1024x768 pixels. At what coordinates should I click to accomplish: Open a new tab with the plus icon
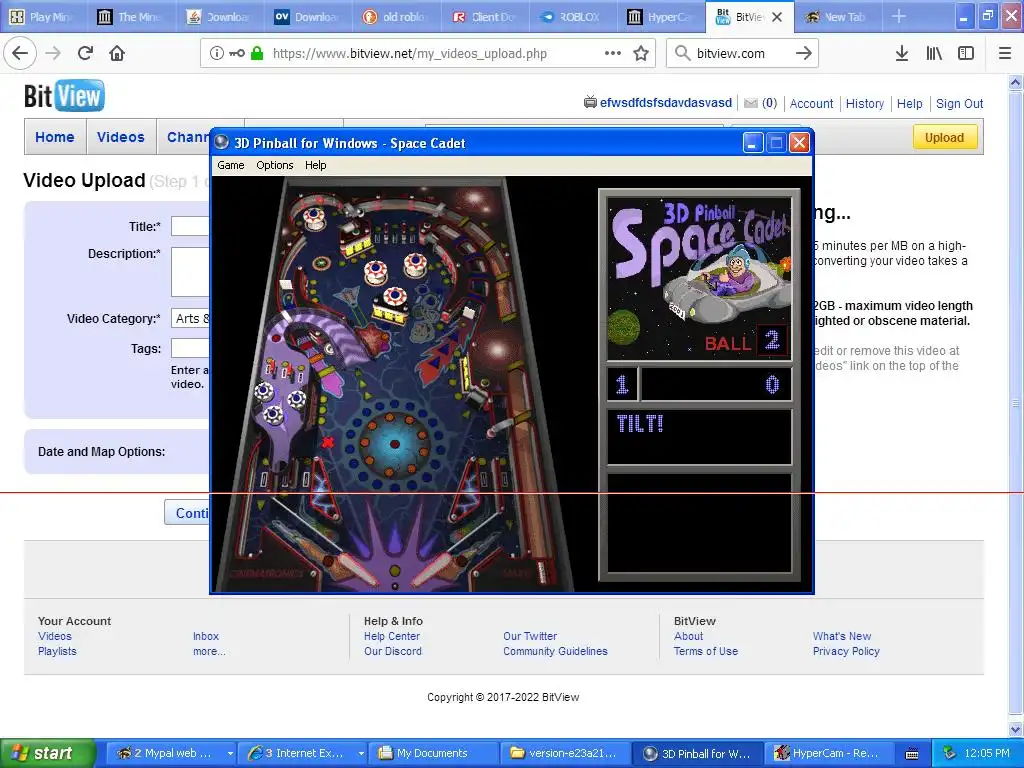(x=899, y=16)
